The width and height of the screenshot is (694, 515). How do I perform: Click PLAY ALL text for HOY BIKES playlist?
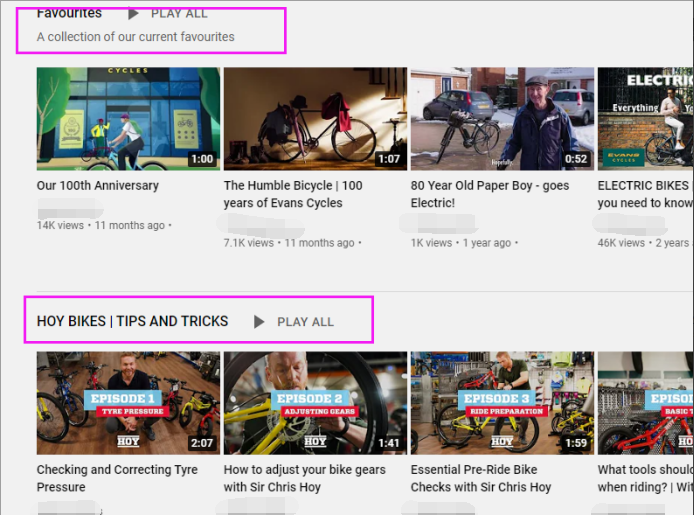coord(305,322)
